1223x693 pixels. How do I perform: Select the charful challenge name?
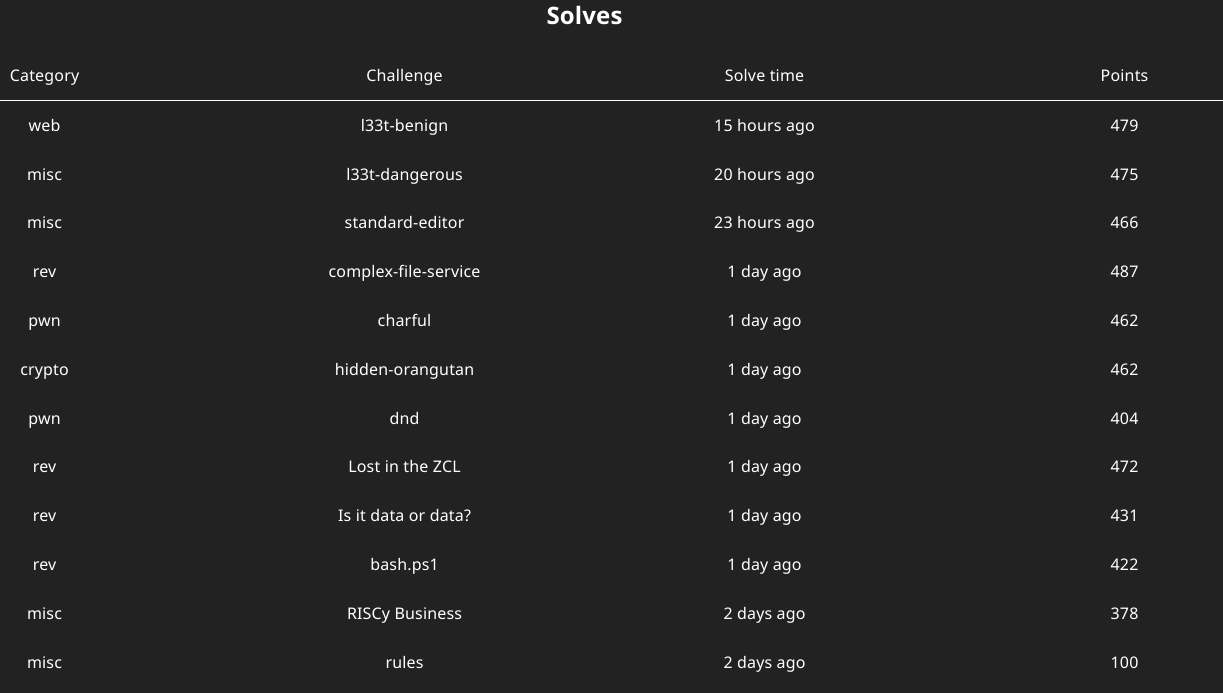tap(404, 320)
